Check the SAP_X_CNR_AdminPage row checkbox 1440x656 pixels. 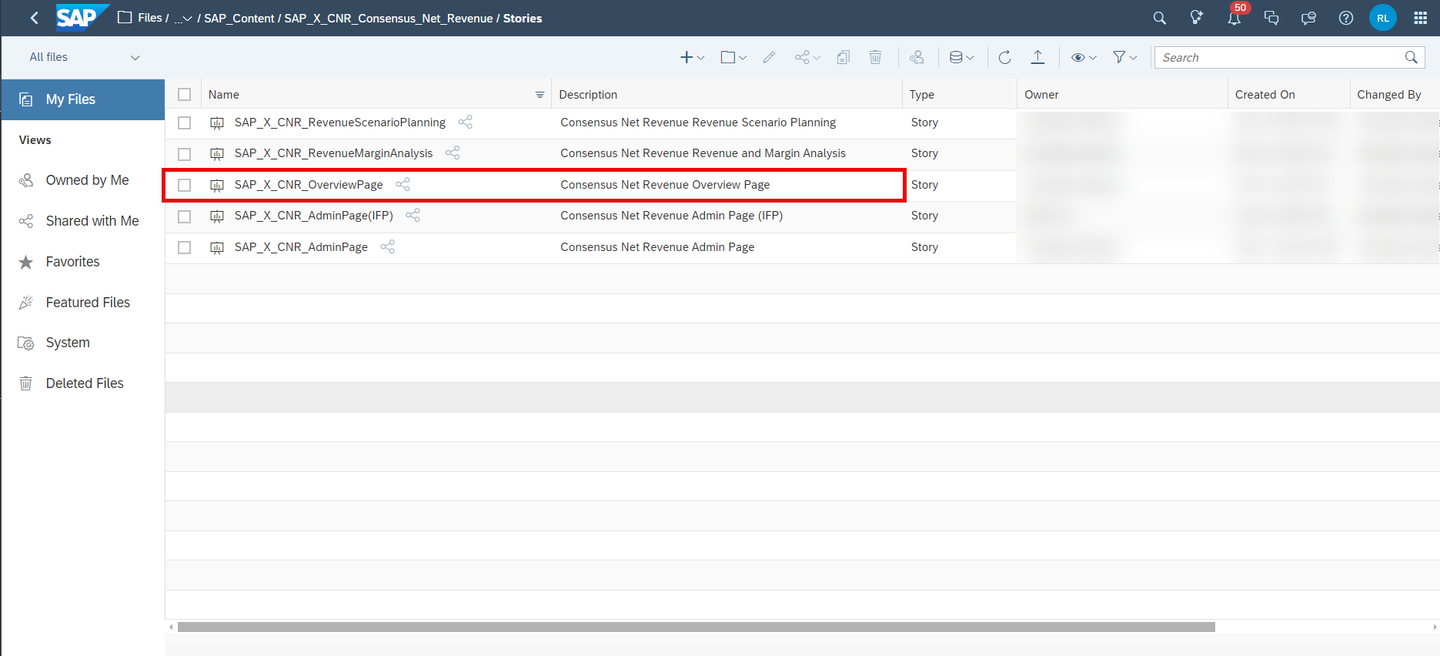tap(184, 247)
